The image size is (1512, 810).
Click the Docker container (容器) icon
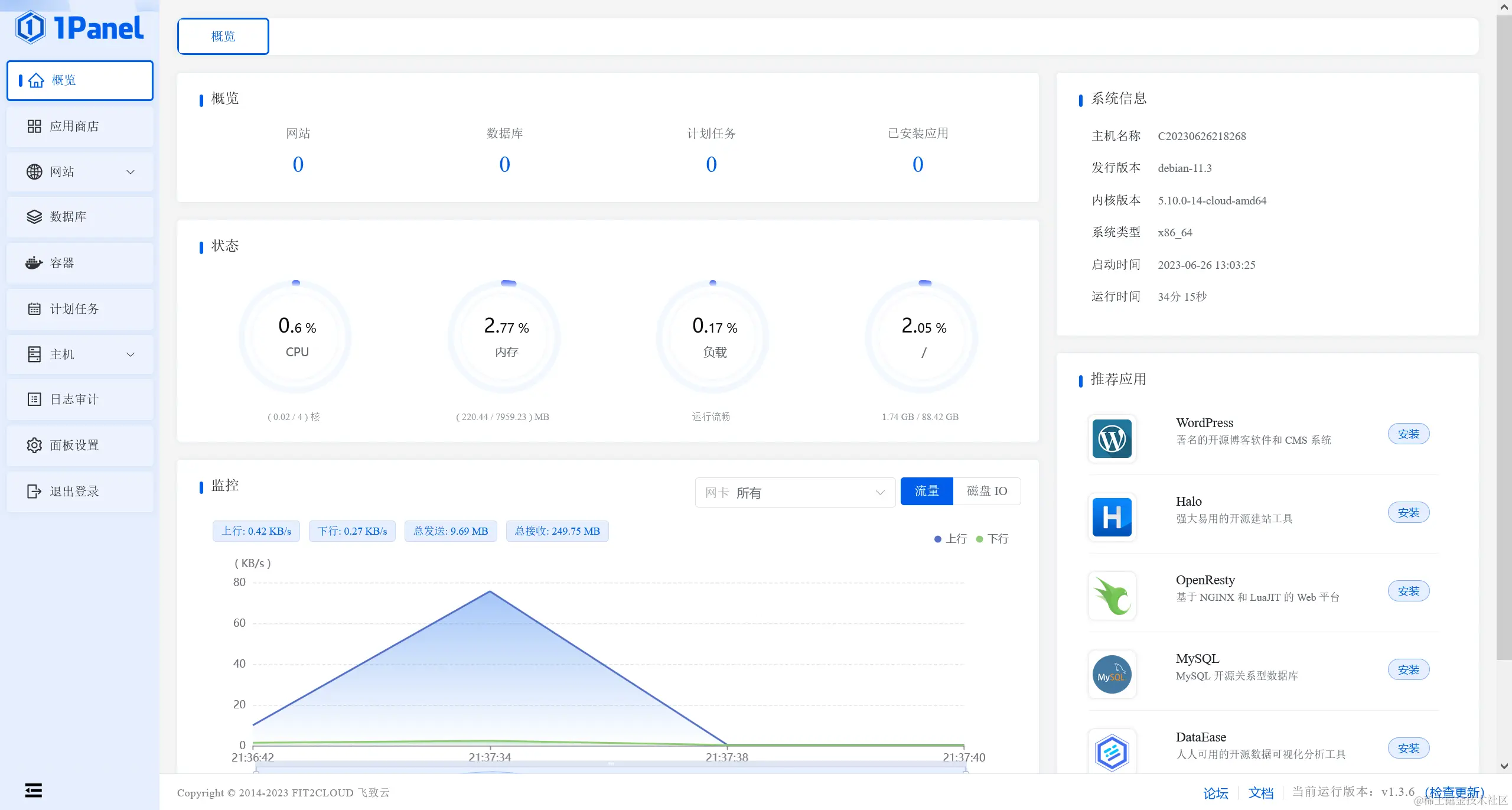34,263
